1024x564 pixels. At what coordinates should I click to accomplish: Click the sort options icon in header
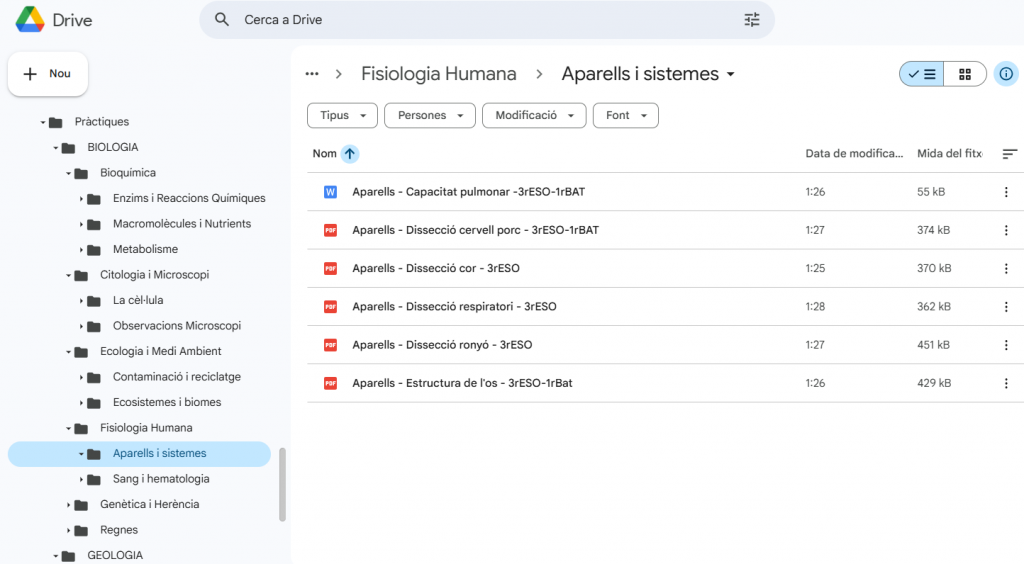pos(1009,154)
